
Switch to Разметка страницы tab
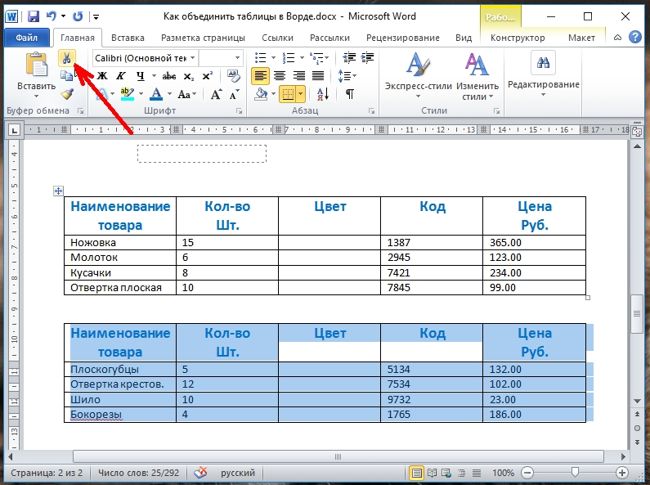203,38
